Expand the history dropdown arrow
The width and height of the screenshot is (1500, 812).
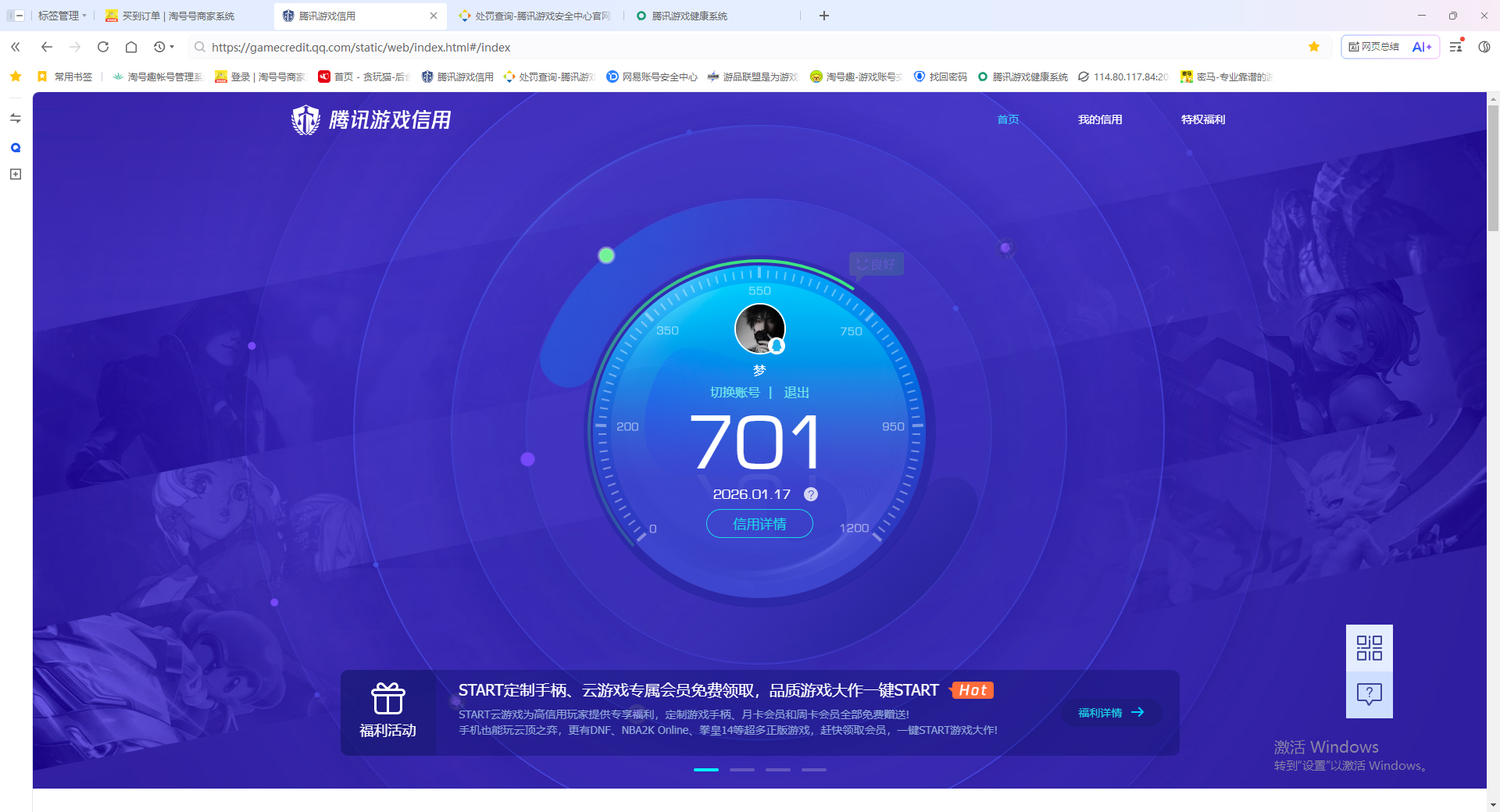pos(172,47)
